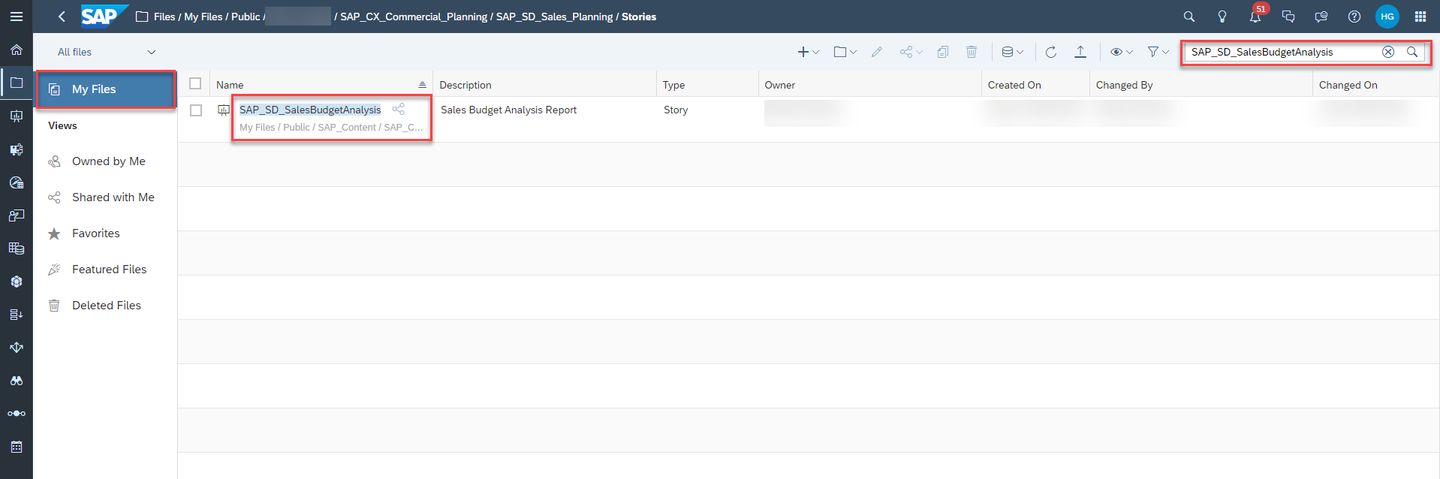
Task: Open the three-connected-dots icon in side navigation
Action: click(x=16, y=413)
